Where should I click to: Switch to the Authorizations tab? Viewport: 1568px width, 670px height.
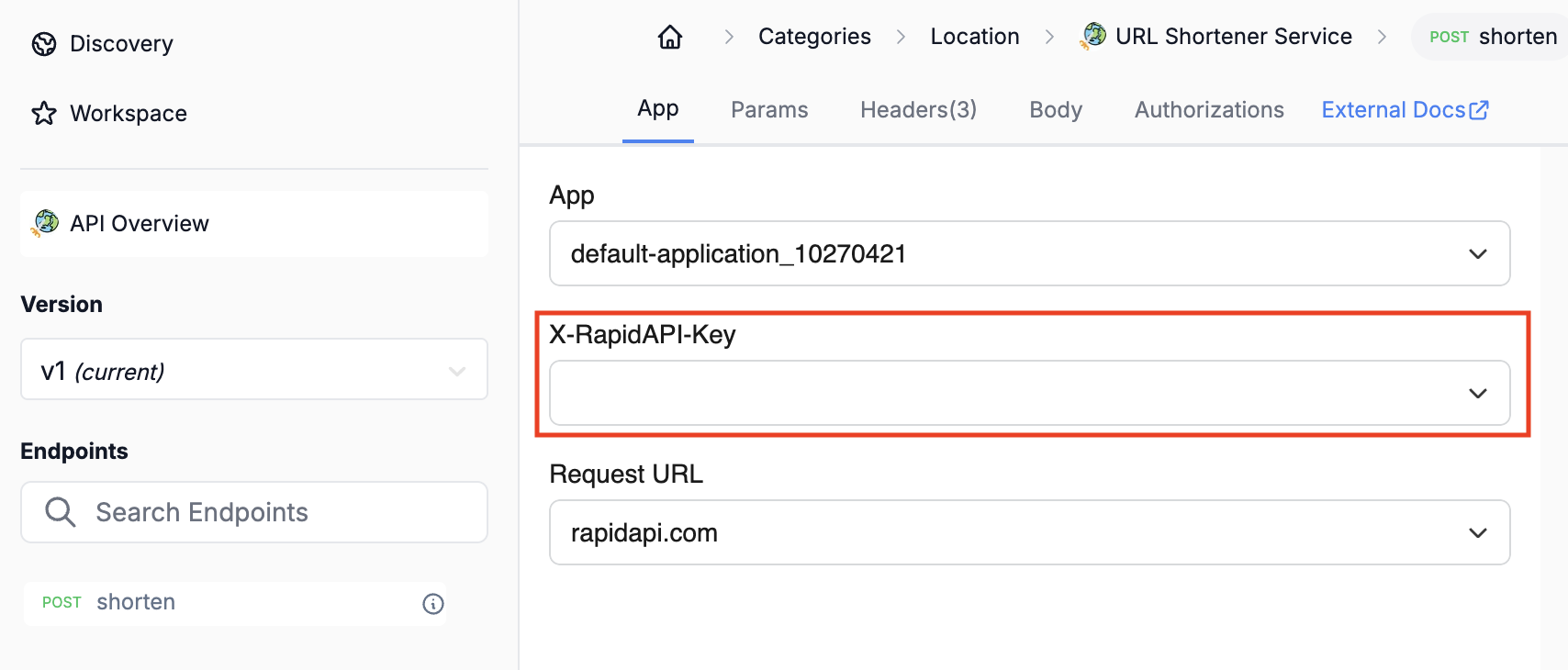click(x=1209, y=110)
